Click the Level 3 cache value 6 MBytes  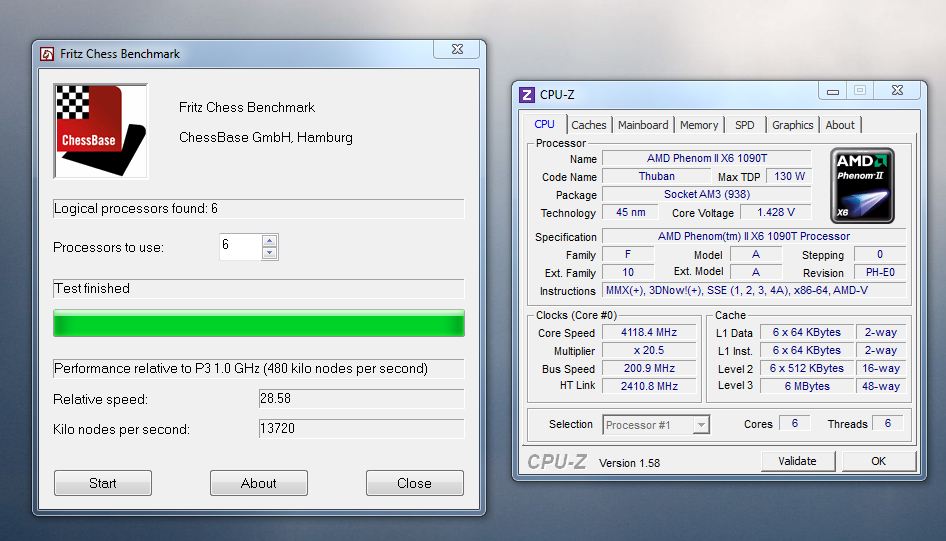[807, 386]
